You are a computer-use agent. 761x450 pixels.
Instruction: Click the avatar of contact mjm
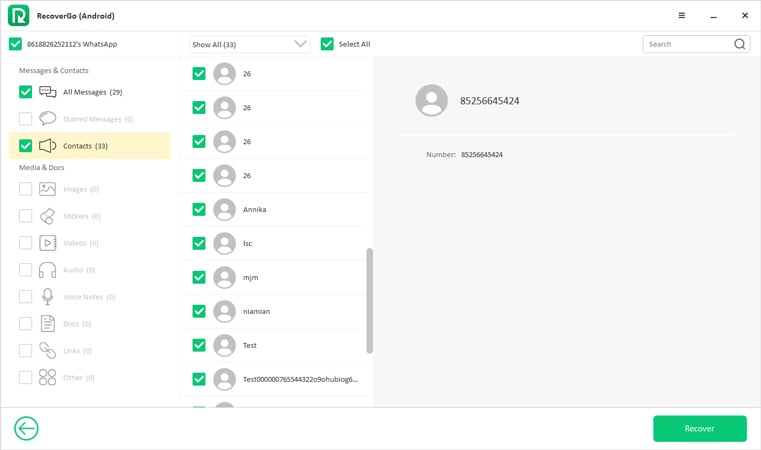click(224, 277)
